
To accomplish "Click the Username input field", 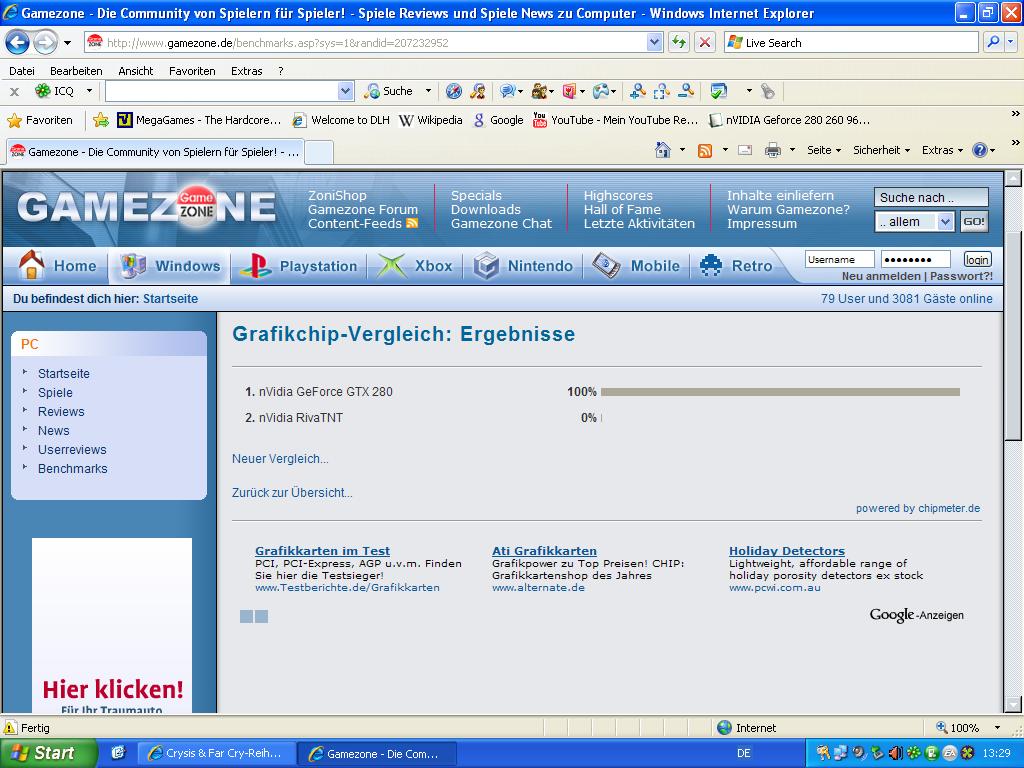I will [839, 259].
